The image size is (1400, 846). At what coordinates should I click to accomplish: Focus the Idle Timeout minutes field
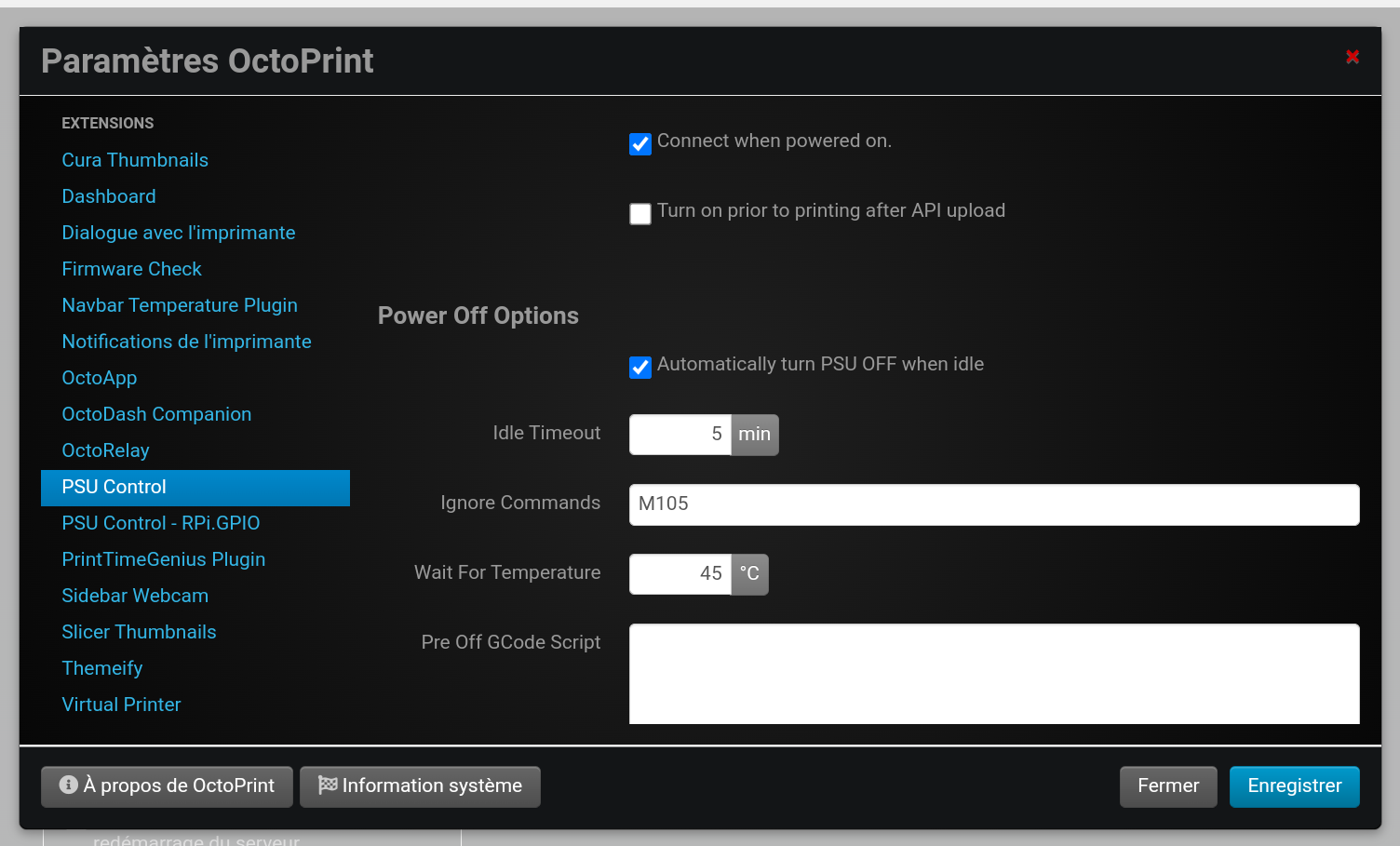pyautogui.click(x=680, y=435)
